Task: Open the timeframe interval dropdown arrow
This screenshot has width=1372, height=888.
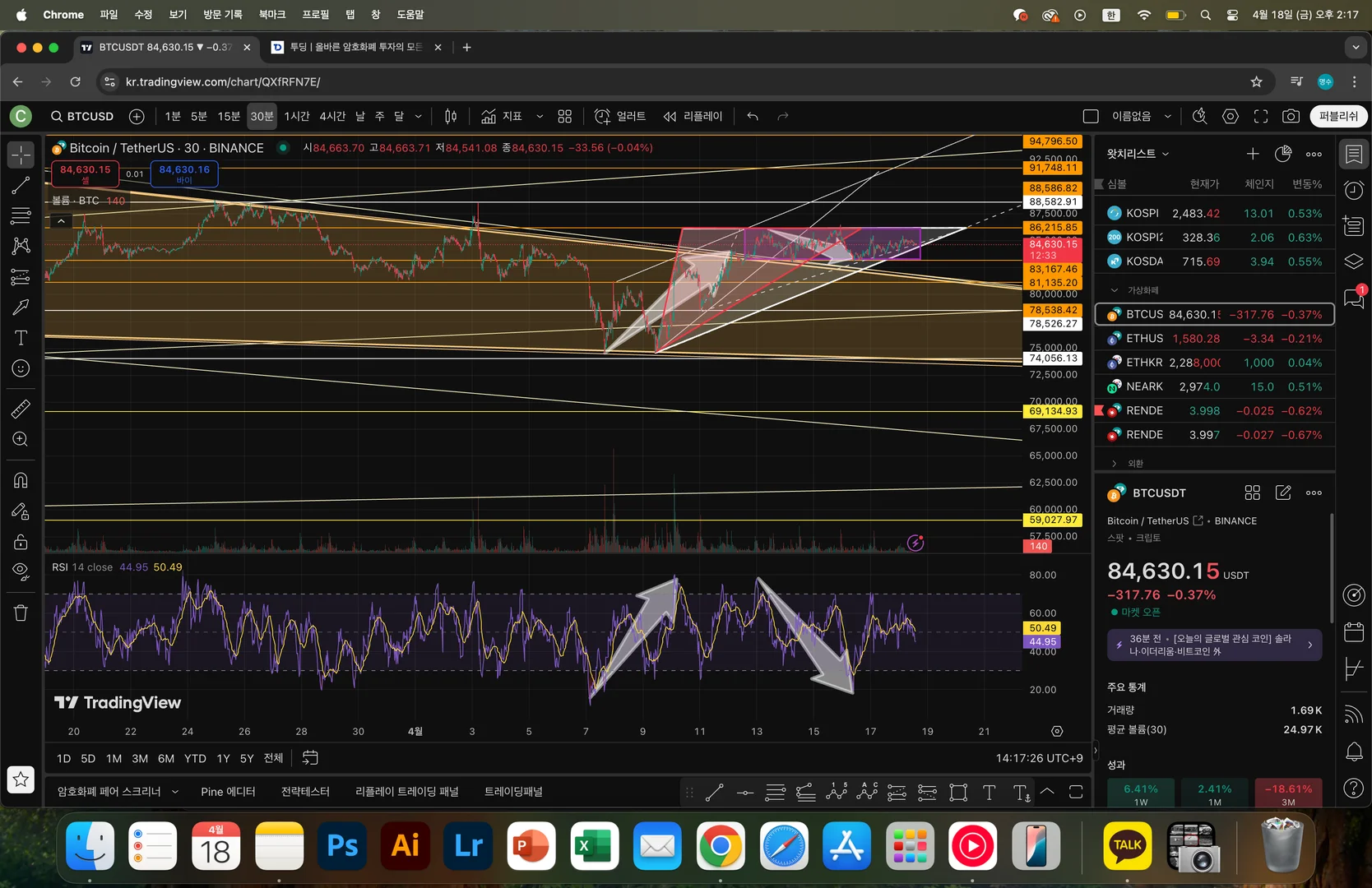Action: (418, 117)
